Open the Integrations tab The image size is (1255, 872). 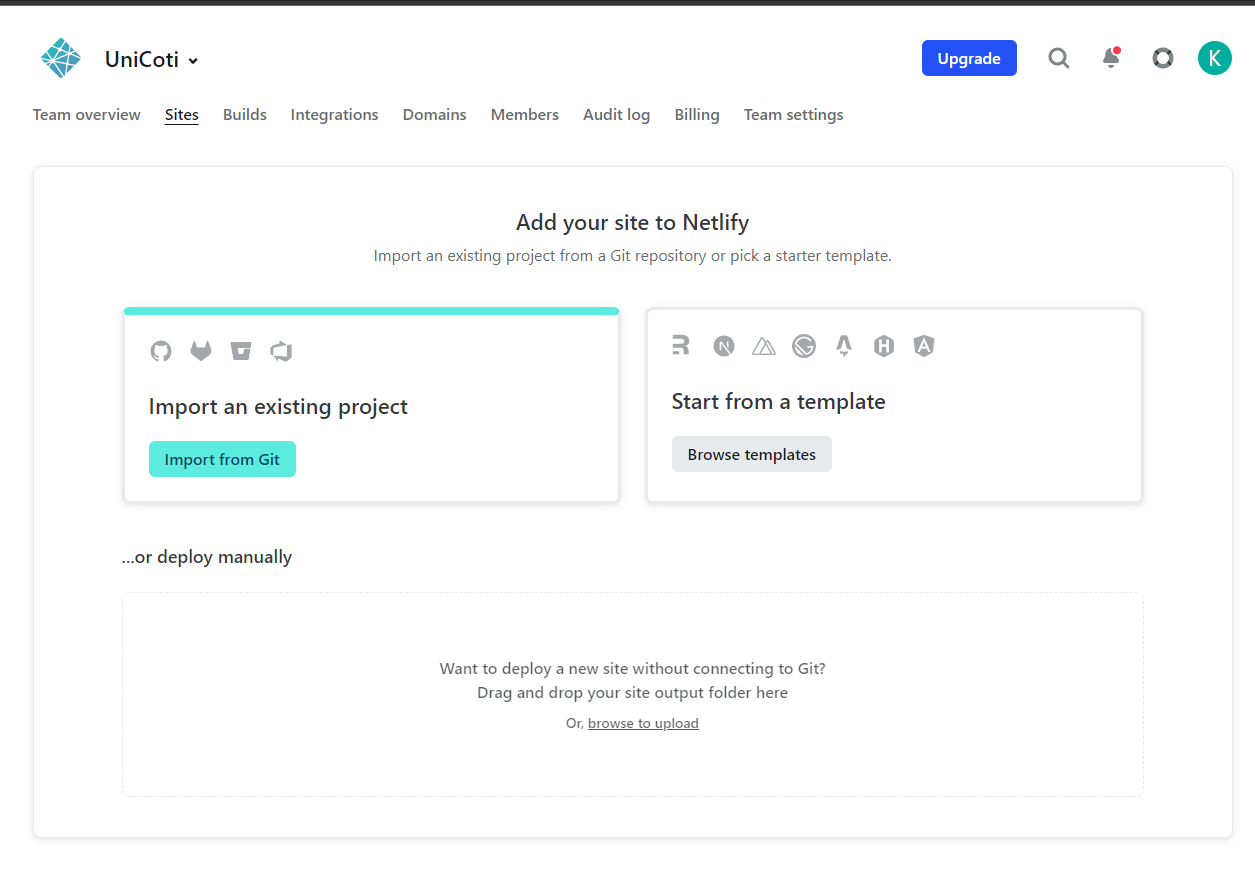334,115
